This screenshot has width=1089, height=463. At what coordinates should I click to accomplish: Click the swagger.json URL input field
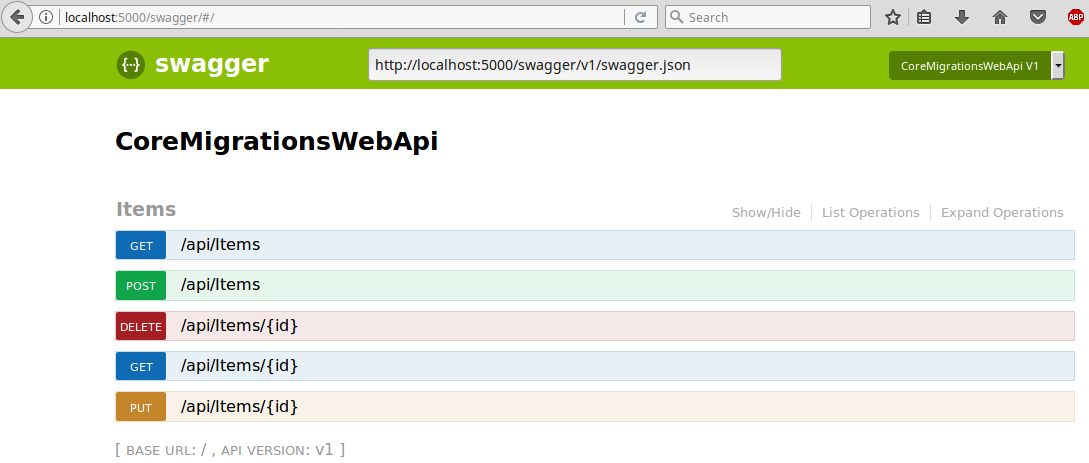coord(574,65)
